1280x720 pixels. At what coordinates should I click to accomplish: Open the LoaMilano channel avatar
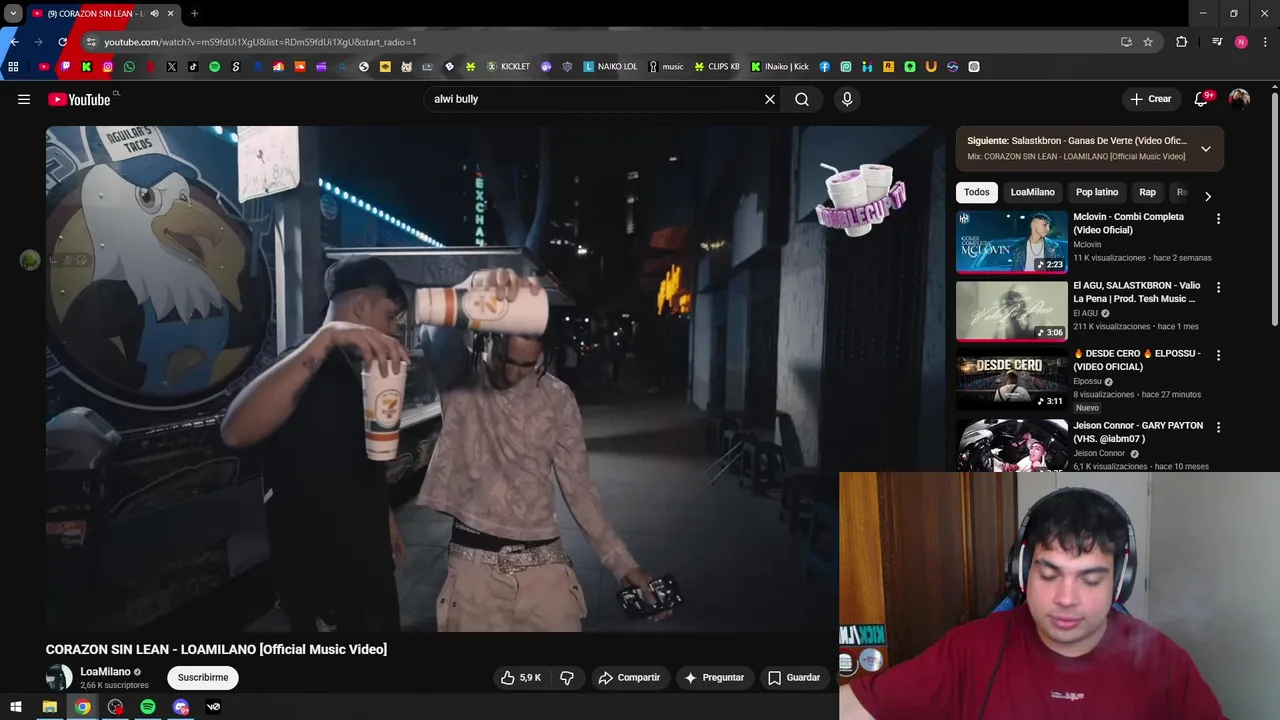[59, 677]
